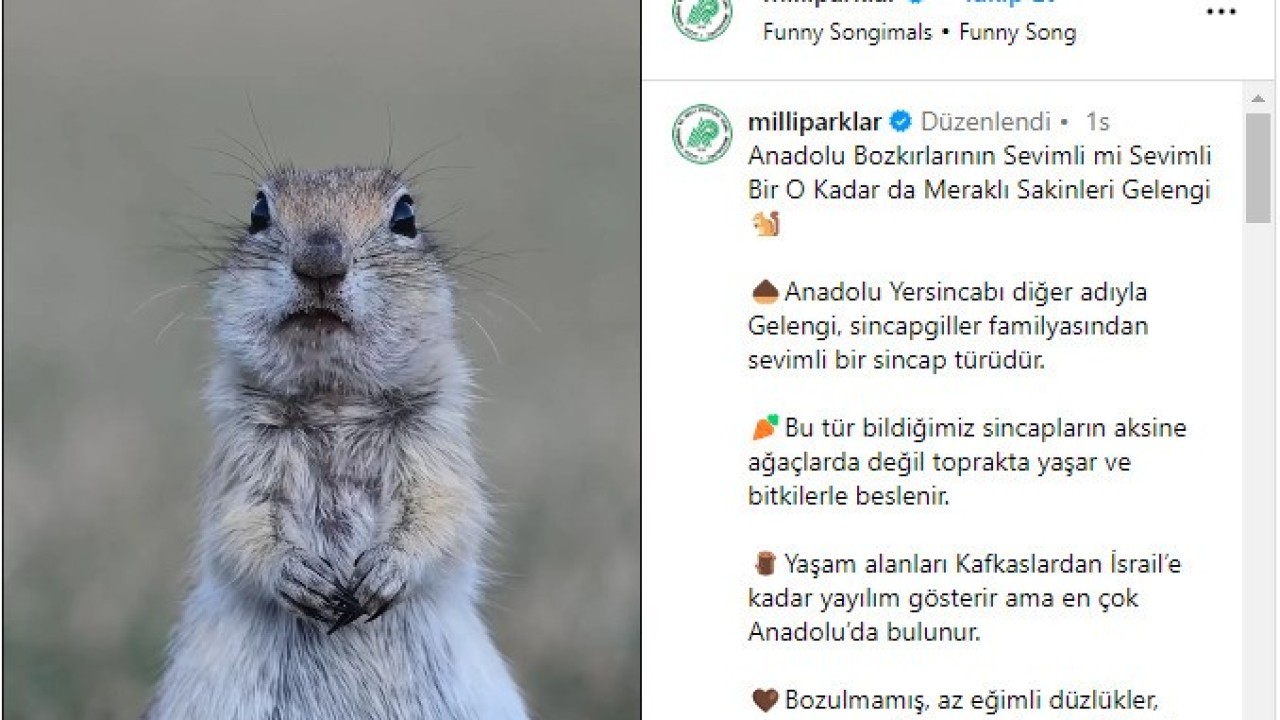Click the caption panel scrollbar thumb
The height and width of the screenshot is (720, 1280).
(x=1258, y=167)
